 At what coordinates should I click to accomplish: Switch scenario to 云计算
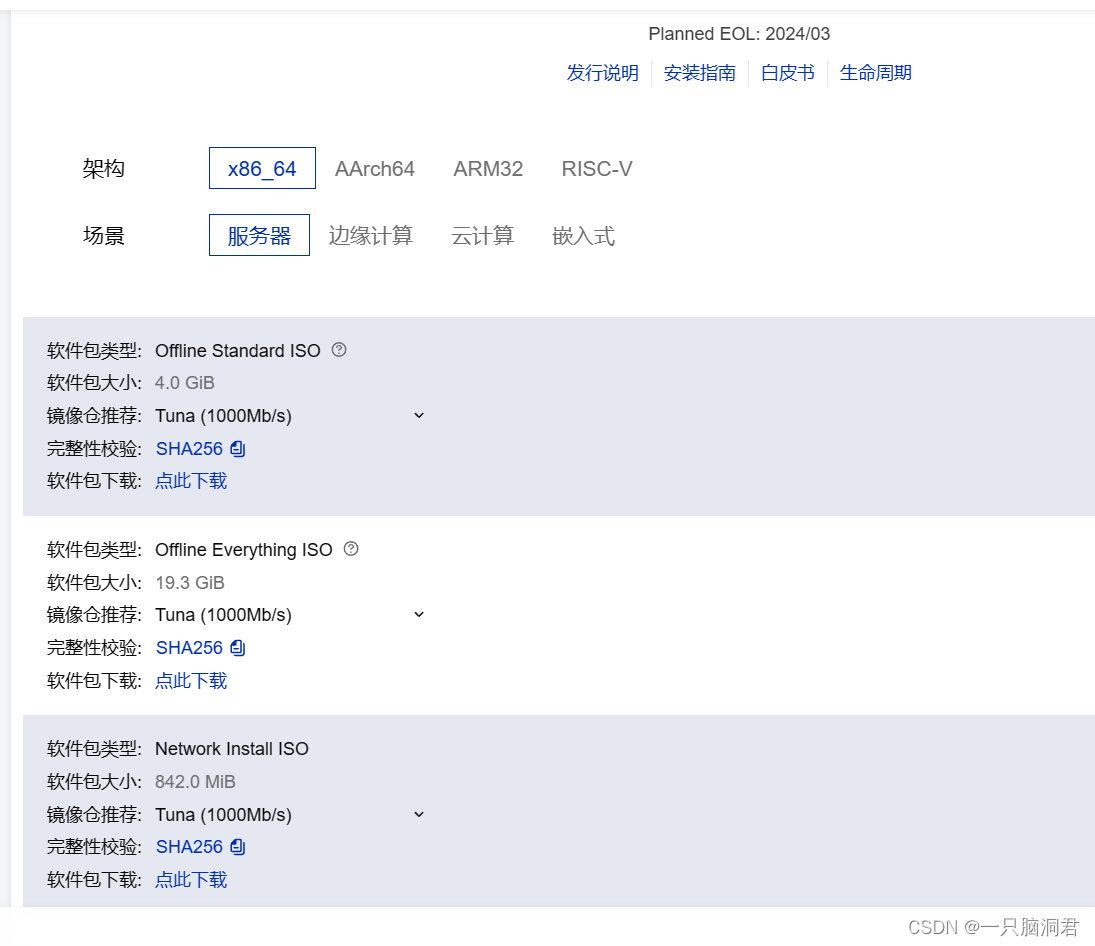pos(482,235)
